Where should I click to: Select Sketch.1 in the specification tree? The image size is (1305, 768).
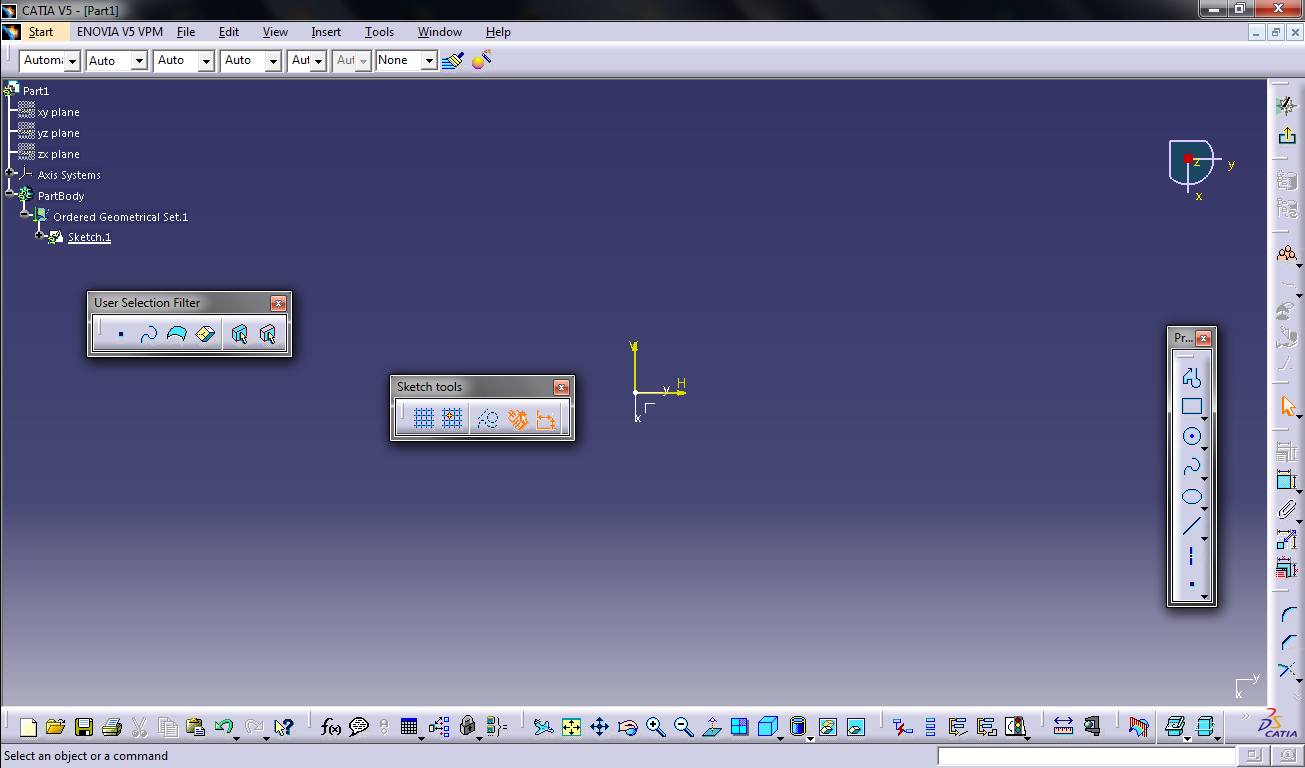[89, 237]
